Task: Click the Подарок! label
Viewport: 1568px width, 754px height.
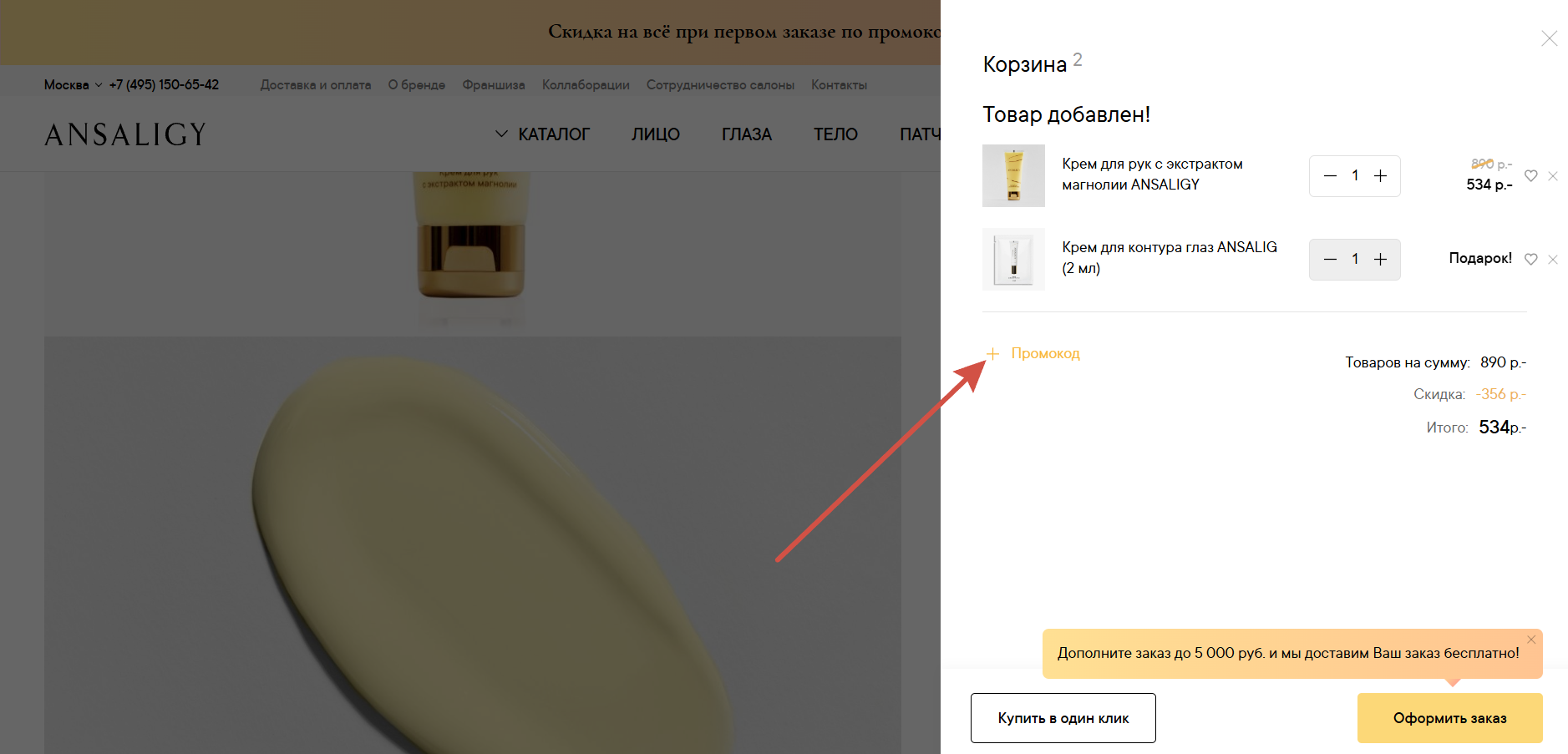Action: (1480, 258)
